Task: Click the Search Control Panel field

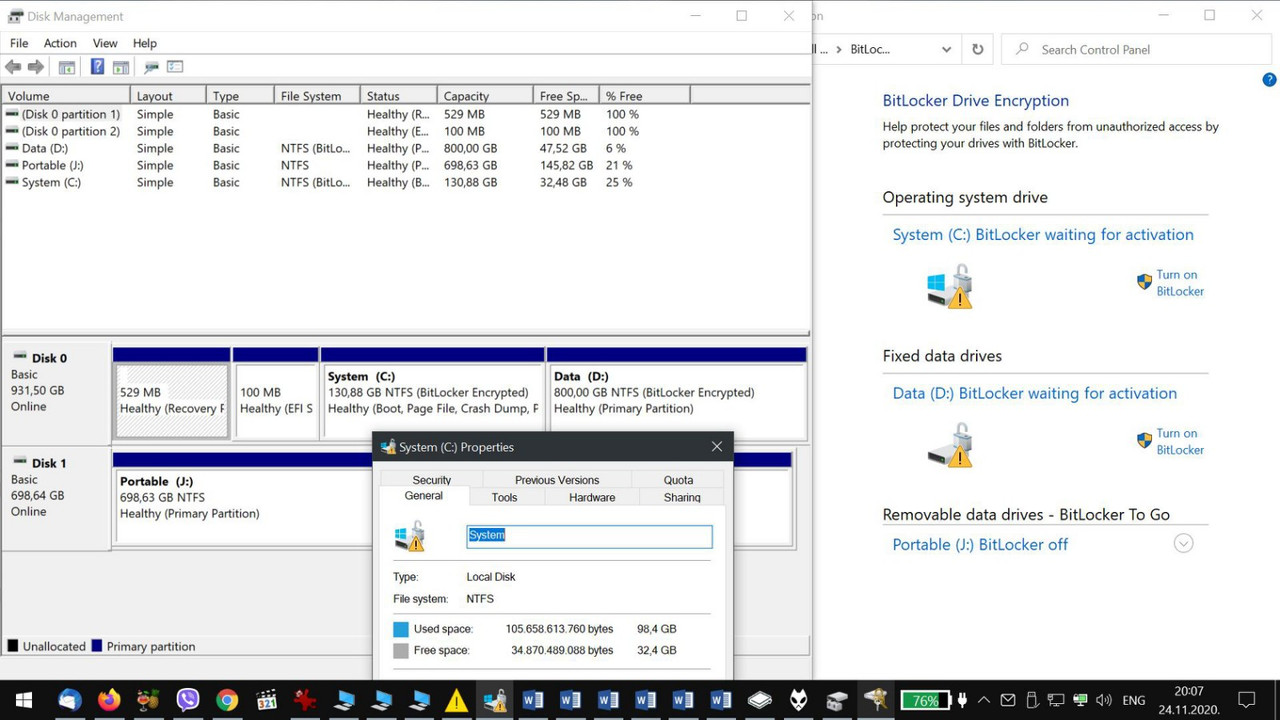Action: (1137, 49)
